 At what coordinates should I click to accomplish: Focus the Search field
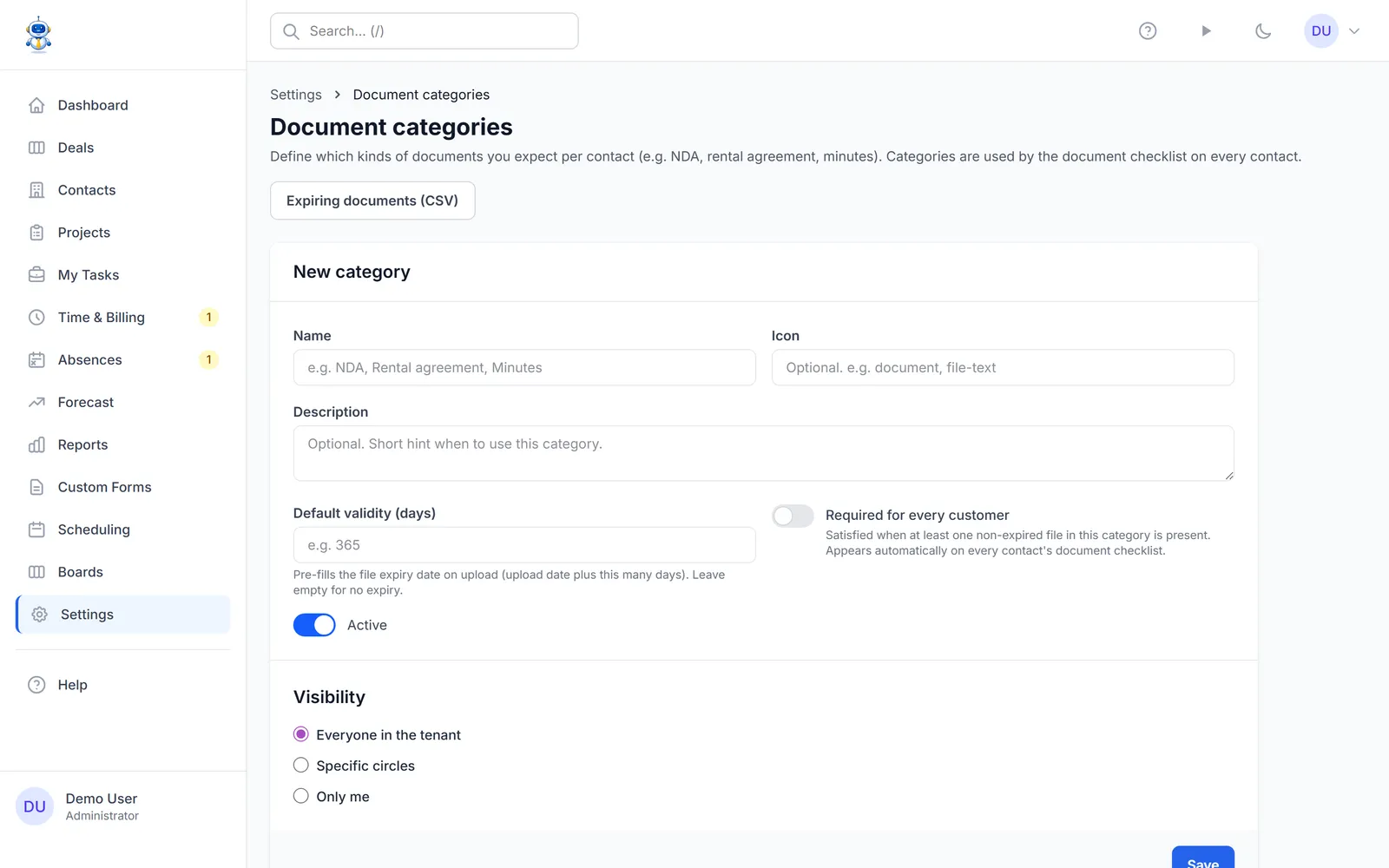click(x=425, y=31)
